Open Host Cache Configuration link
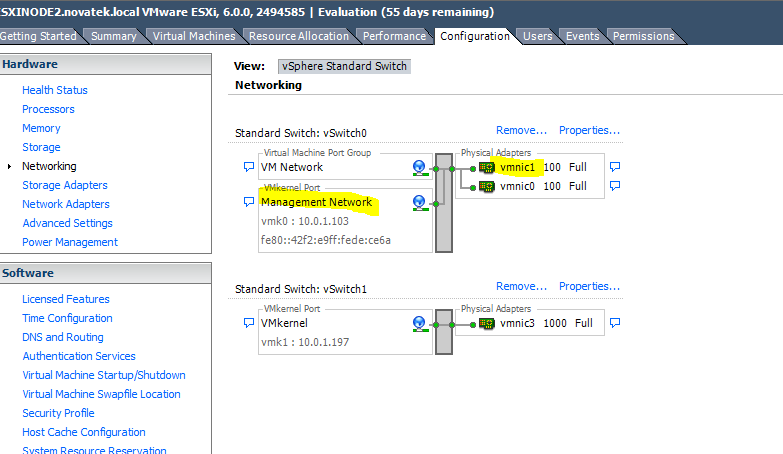Screen dimensions: 783x454 [84, 432]
